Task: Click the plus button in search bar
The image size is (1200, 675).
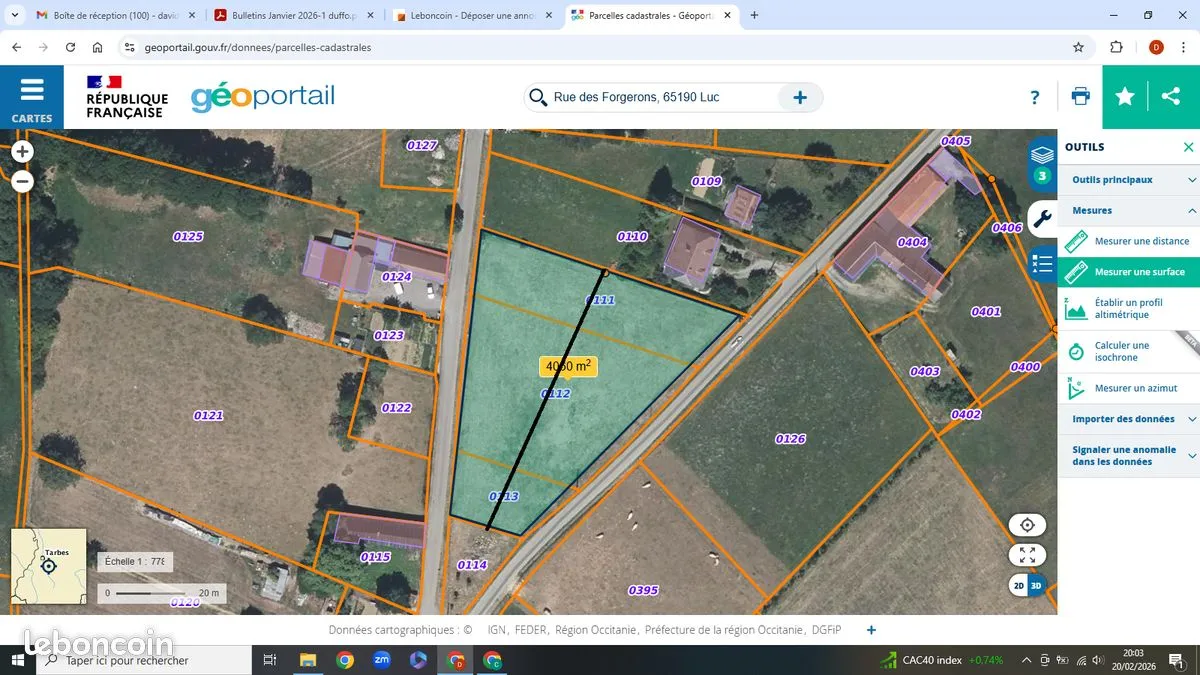Action: (x=800, y=97)
